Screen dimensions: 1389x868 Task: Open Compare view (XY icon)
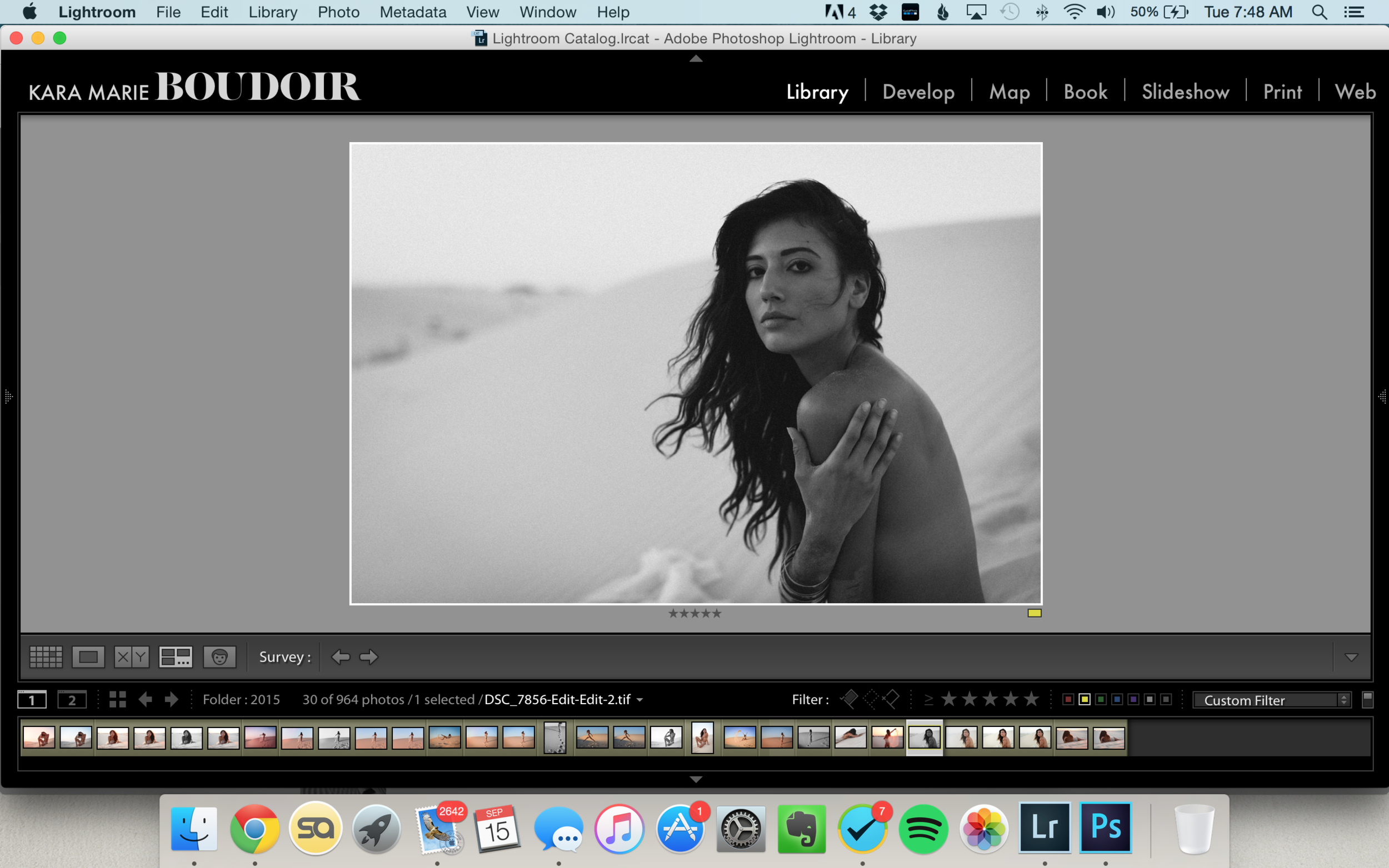coord(132,657)
